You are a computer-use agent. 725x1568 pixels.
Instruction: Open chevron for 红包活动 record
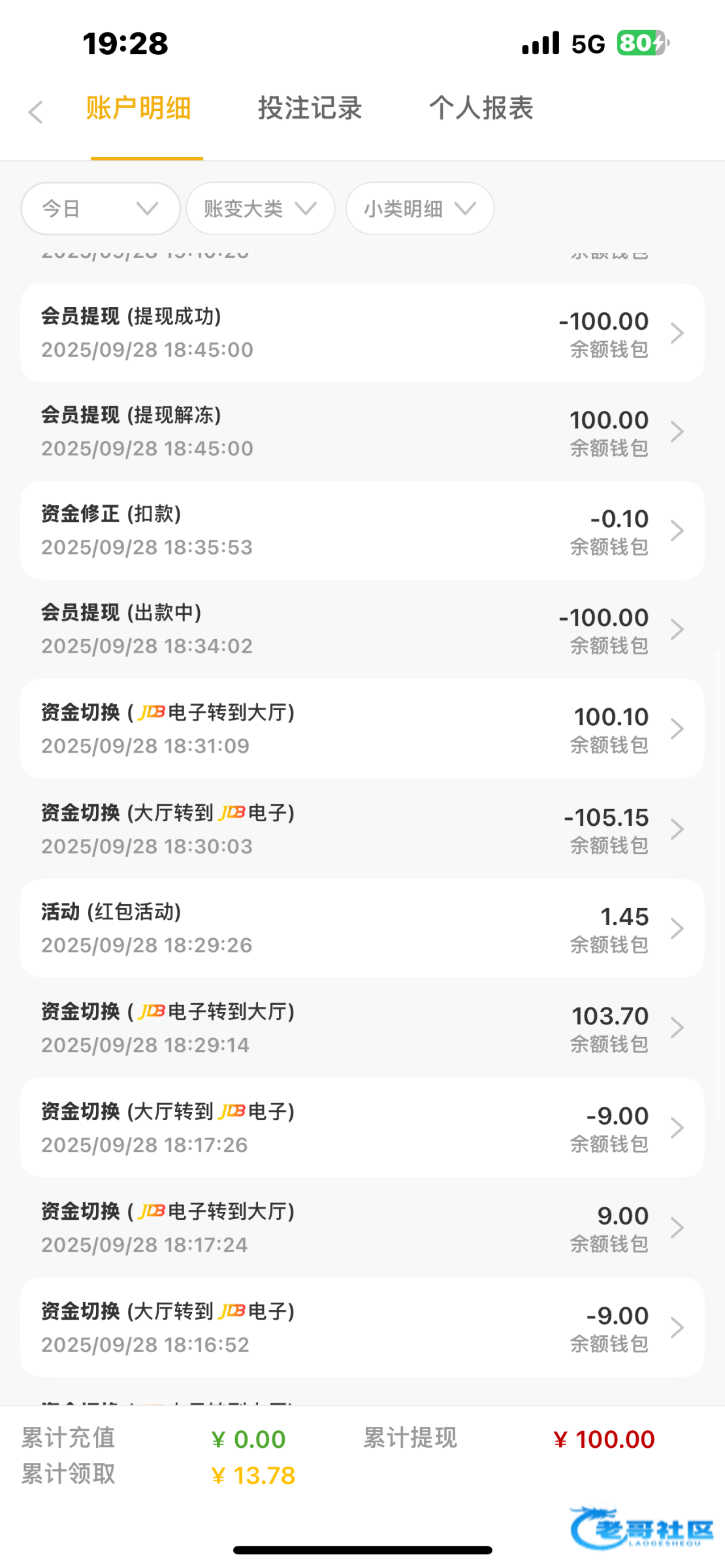(x=677, y=928)
